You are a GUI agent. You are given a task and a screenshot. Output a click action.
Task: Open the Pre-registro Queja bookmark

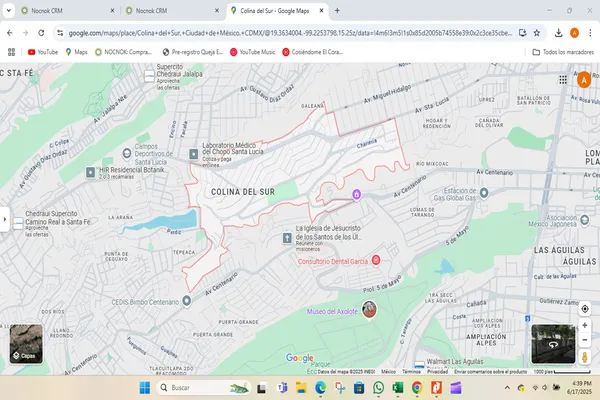coord(192,52)
